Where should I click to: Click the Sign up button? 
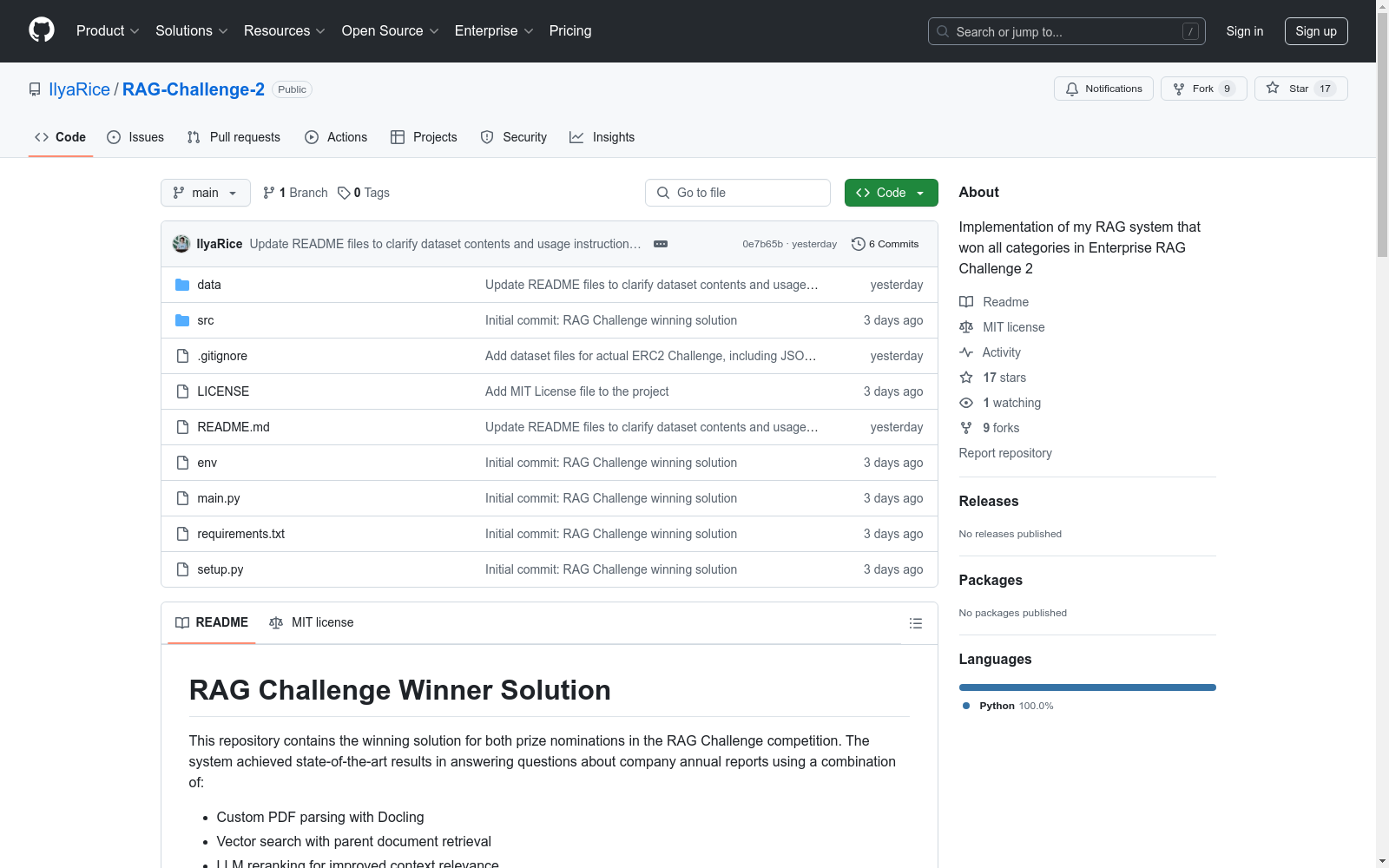pos(1316,31)
